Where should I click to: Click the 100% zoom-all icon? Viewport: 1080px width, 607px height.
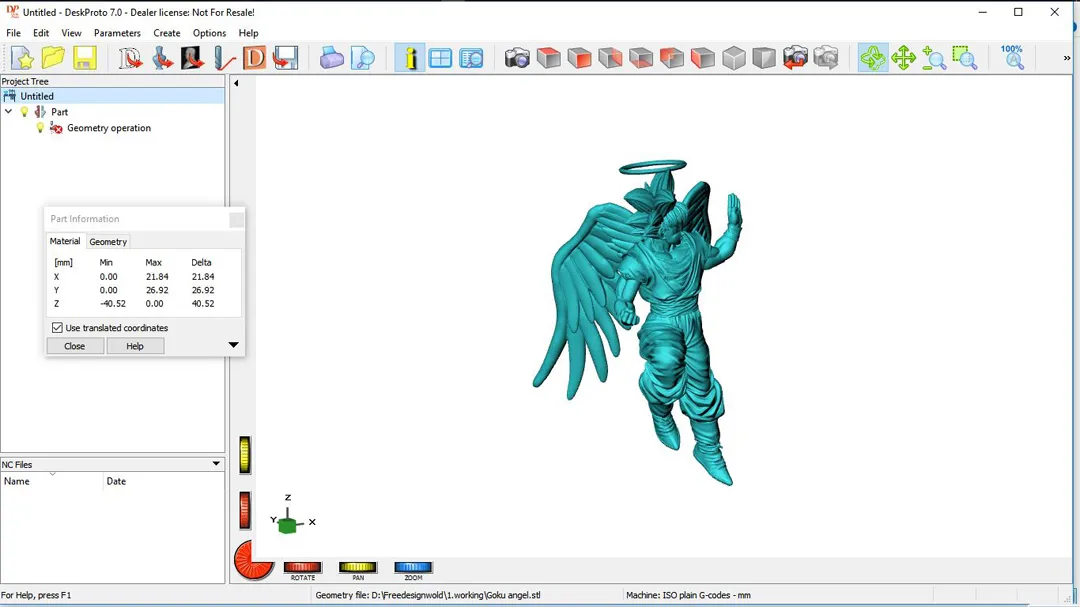click(x=1012, y=58)
